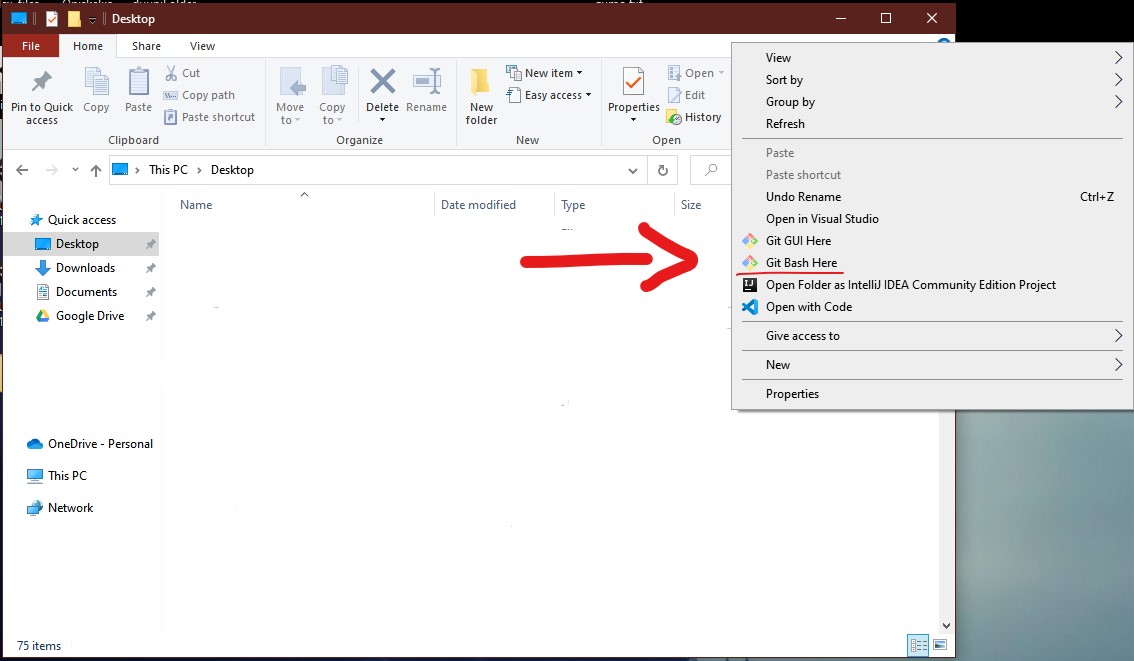Click the Date modified column header
This screenshot has height=661, width=1134.
point(478,205)
